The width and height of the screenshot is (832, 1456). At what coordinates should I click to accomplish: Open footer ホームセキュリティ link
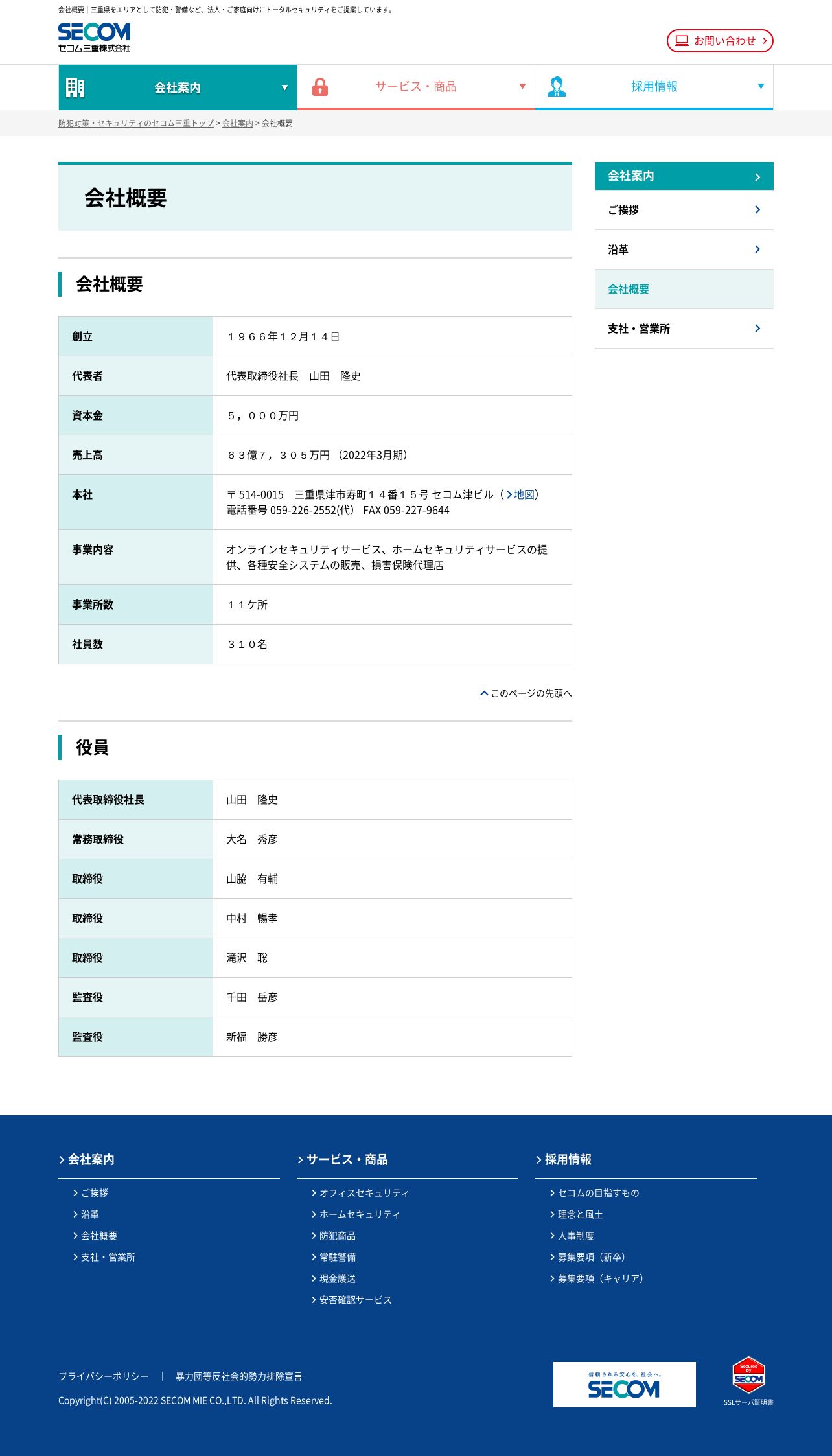click(356, 1214)
